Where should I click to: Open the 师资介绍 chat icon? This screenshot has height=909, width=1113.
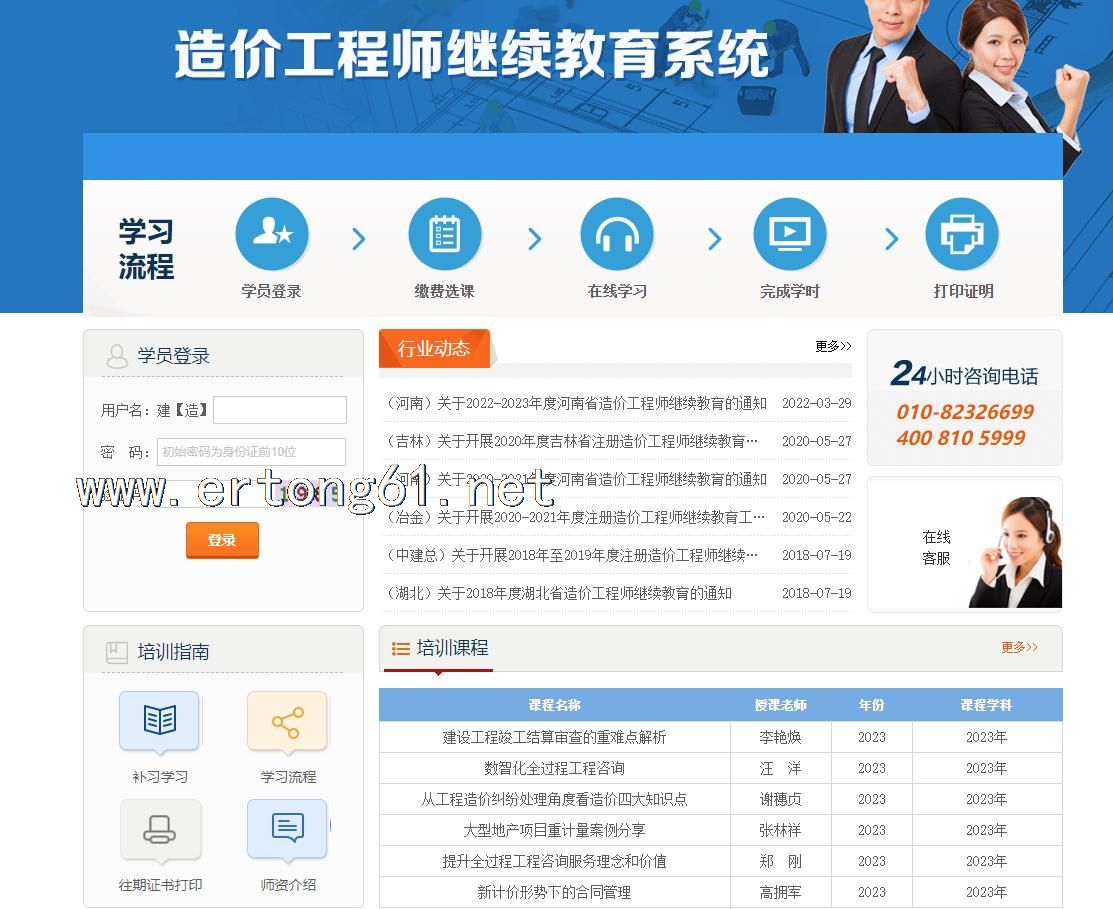point(287,829)
